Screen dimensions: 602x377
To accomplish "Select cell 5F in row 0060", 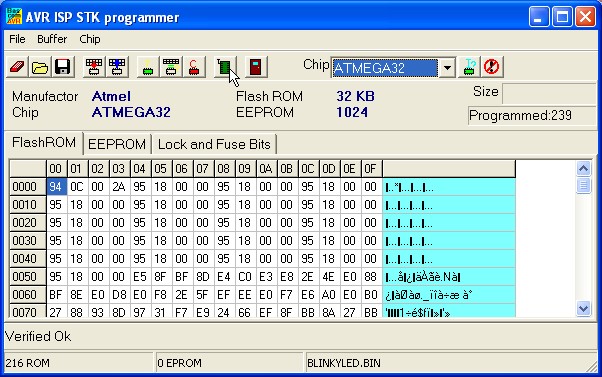I will point(203,295).
